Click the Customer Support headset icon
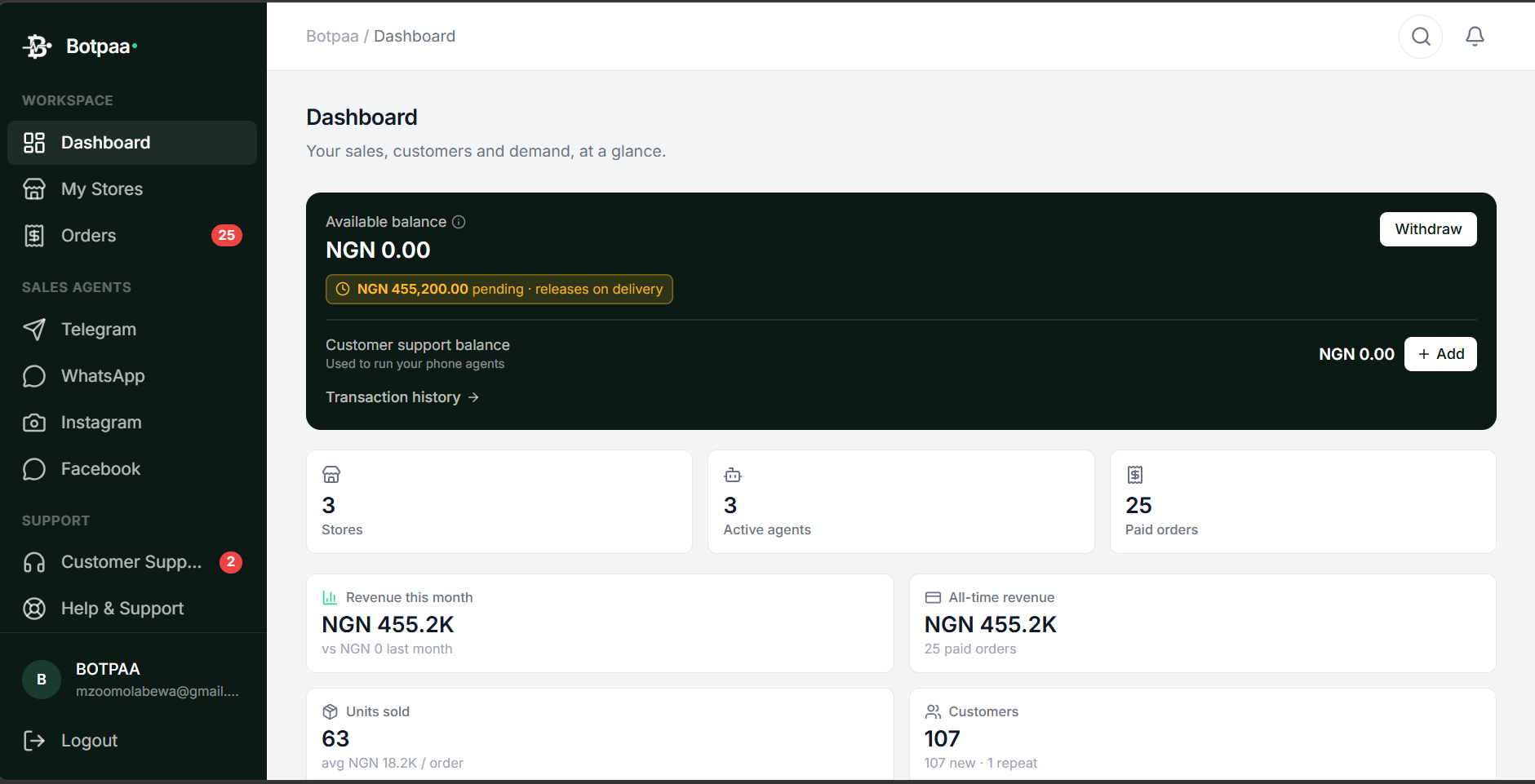This screenshot has height=784, width=1535. point(34,562)
